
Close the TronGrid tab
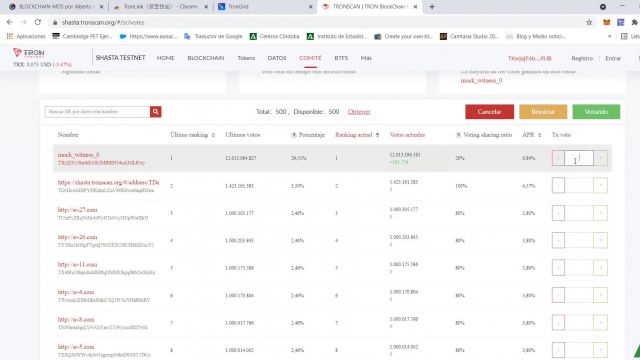(311, 7)
